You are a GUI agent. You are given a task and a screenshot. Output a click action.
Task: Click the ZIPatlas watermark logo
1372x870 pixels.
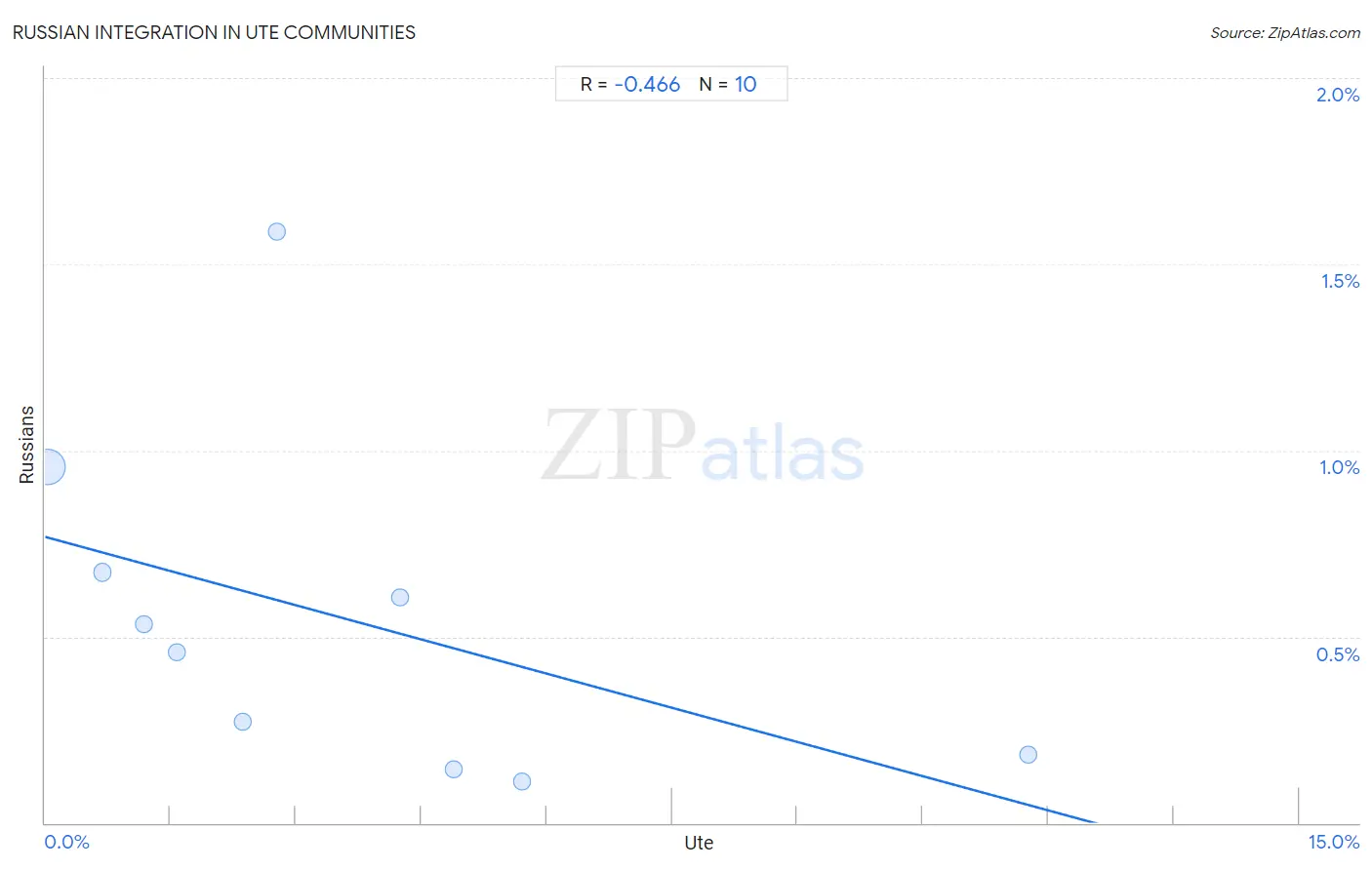(703, 447)
